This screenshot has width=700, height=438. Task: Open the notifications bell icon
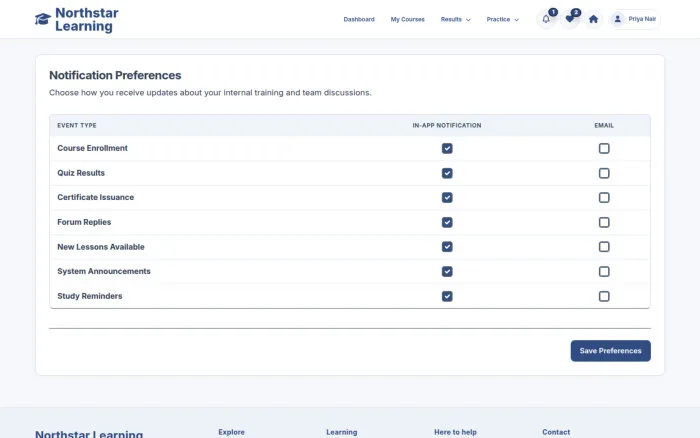546,19
